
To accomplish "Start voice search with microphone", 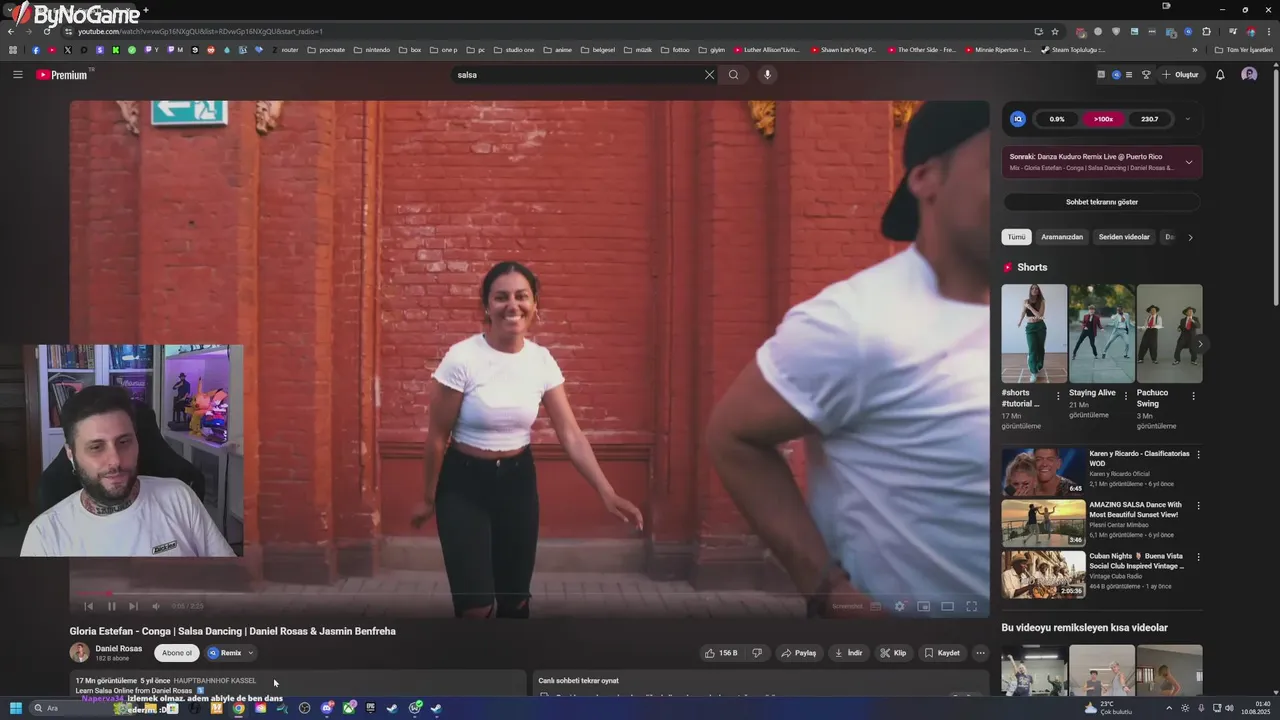I will click(767, 75).
